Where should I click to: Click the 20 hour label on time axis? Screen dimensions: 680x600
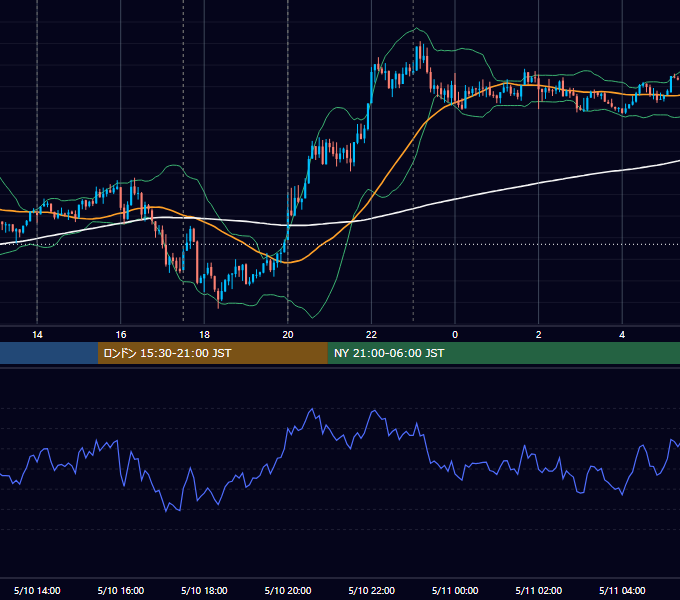click(x=288, y=335)
